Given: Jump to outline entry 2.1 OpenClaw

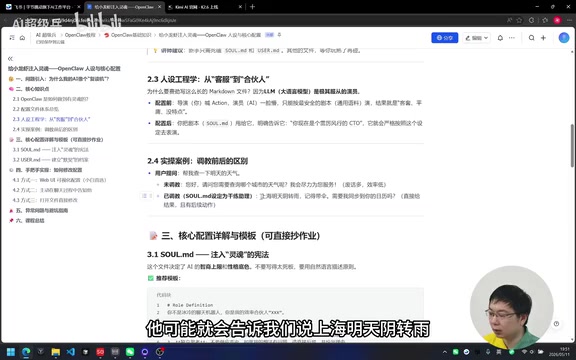Looking at the screenshot, I should (x=51, y=99).
